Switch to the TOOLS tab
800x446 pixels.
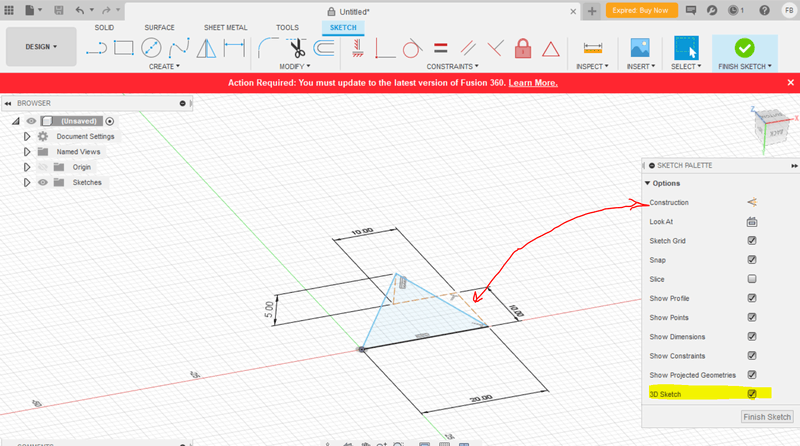pos(287,28)
